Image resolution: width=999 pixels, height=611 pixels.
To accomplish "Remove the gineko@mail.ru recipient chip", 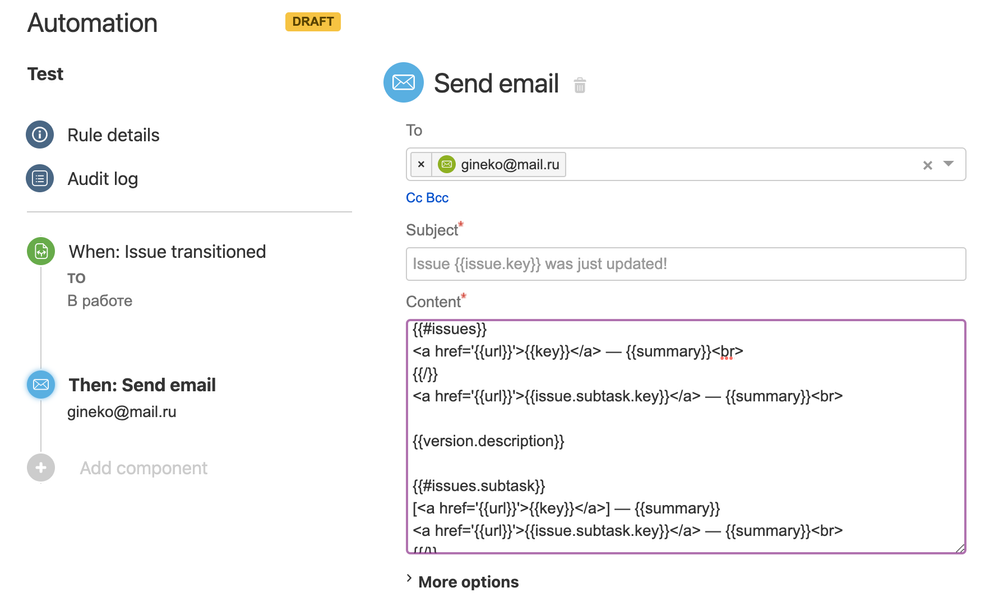I will [x=421, y=164].
